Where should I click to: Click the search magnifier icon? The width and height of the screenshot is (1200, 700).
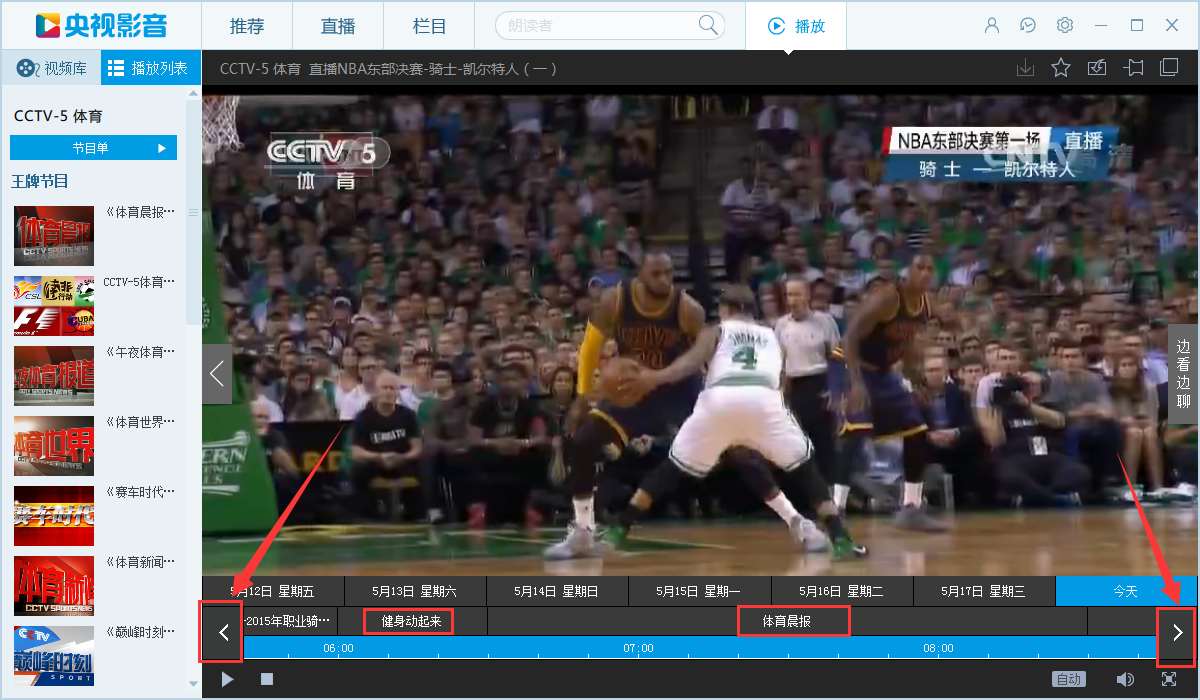(x=709, y=25)
